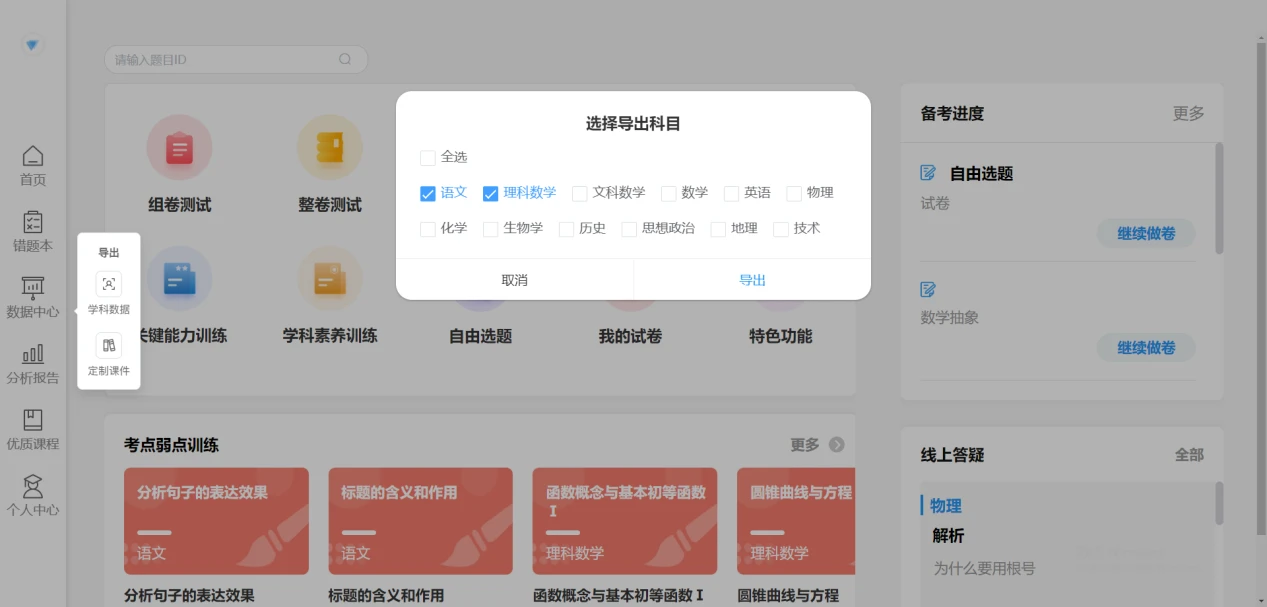Check the 数学 checkbox
1267x607 pixels.
[668, 193]
